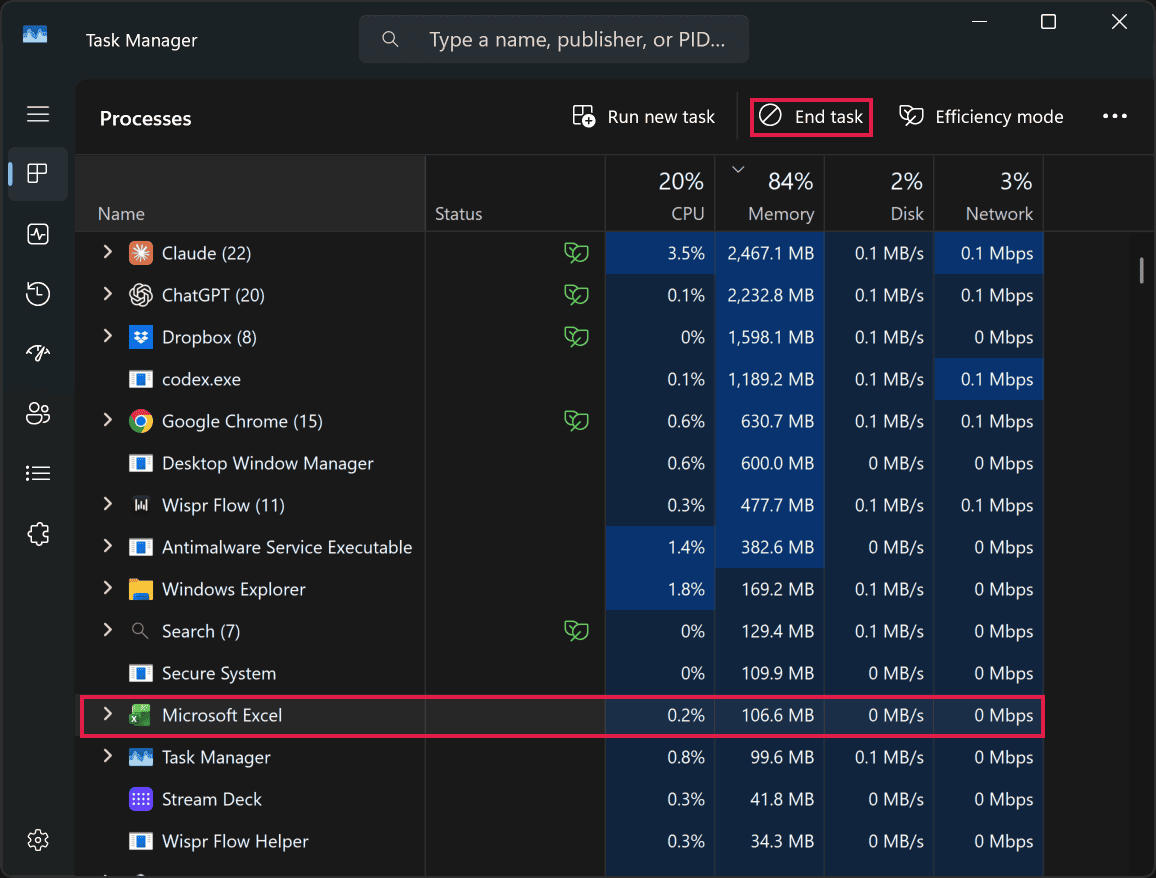This screenshot has height=878, width=1156.
Task: Select the codex.exe process row
Action: pos(560,379)
